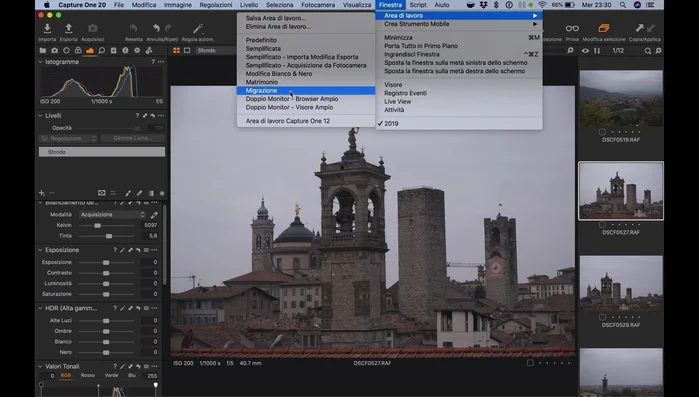Switch viewer to single-view icon
The image size is (699, 397).
tap(187, 50)
